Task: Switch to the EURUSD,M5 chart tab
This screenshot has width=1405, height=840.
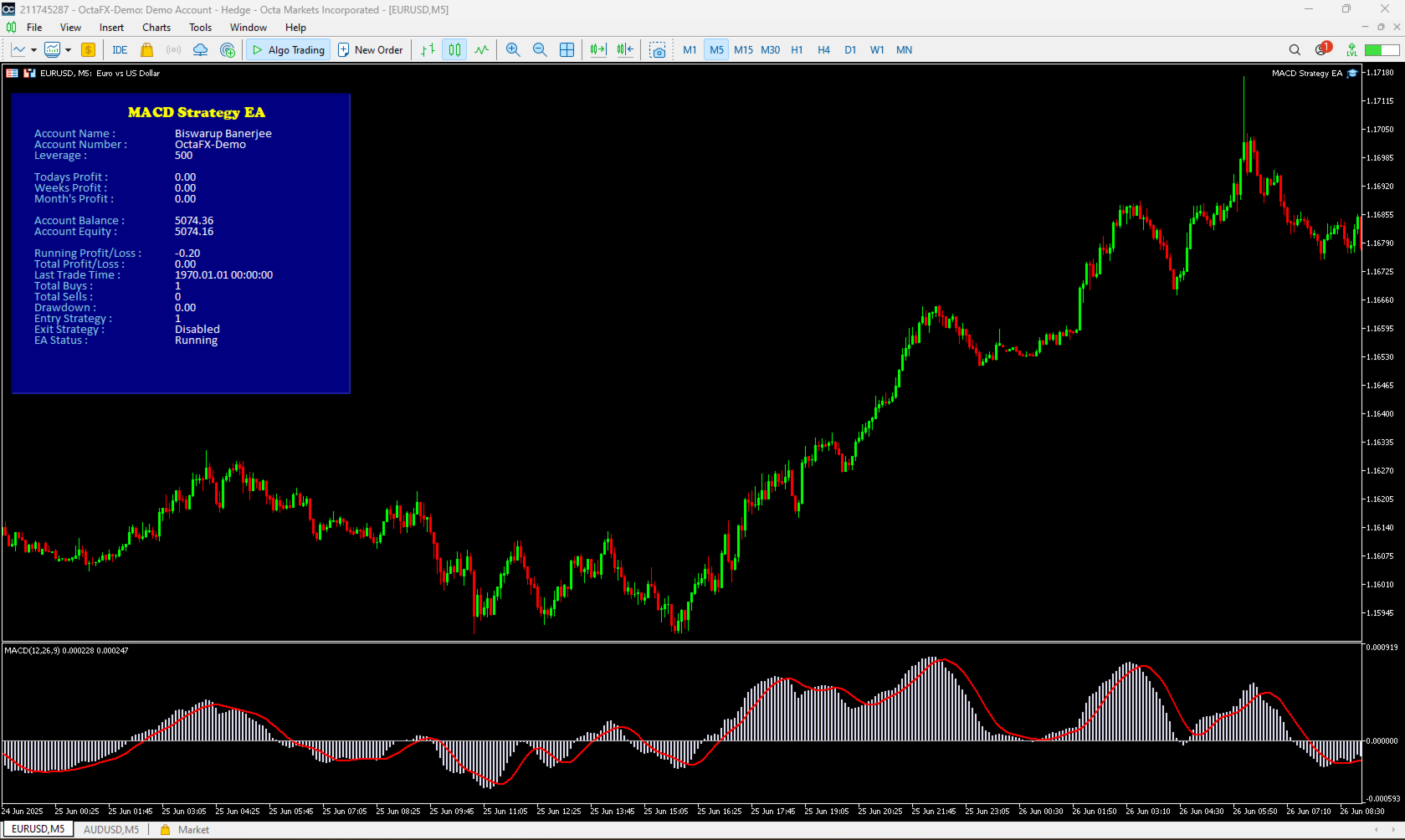Action: [38, 829]
